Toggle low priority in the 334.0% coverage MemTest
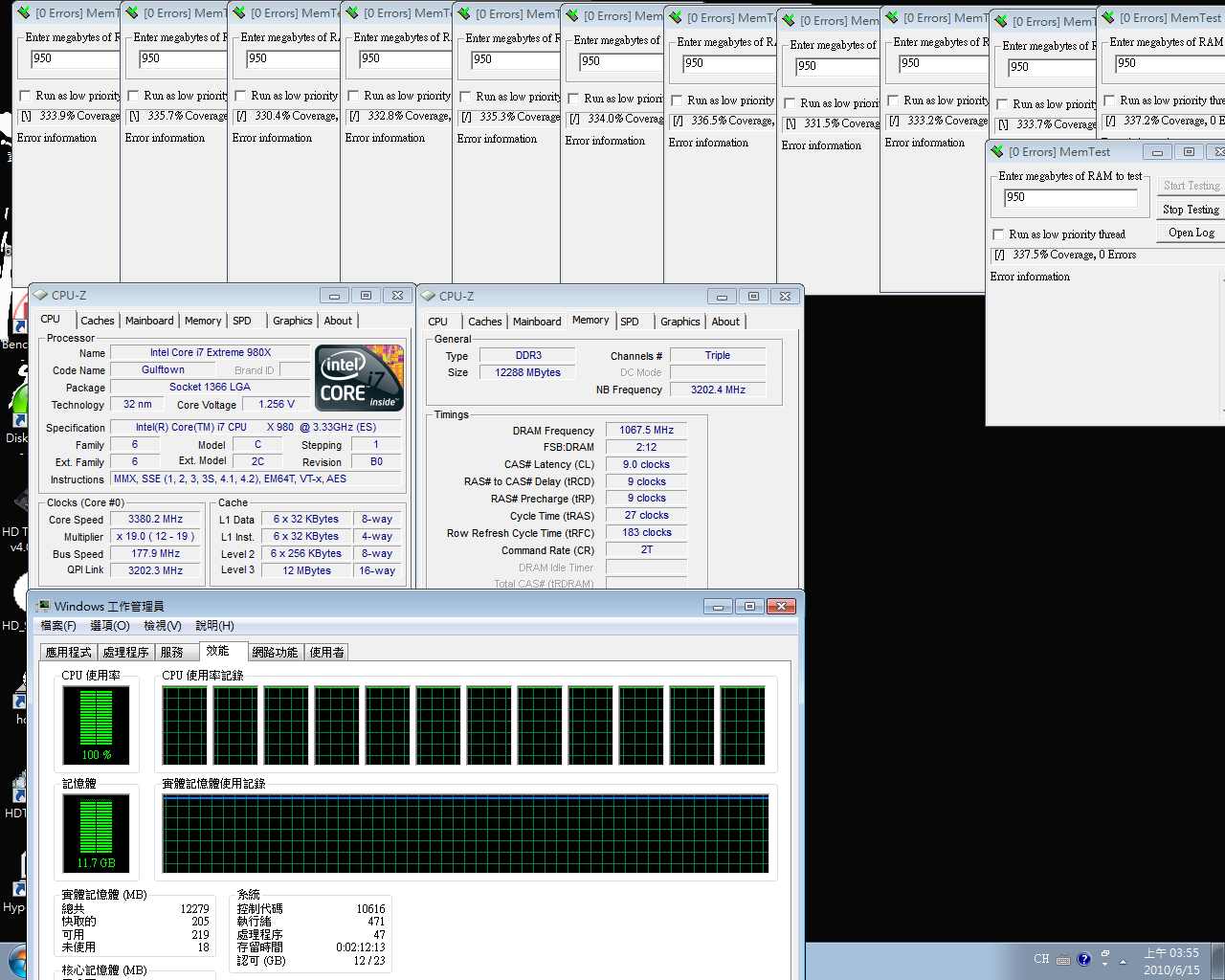Image resolution: width=1225 pixels, height=980 pixels. (x=573, y=99)
